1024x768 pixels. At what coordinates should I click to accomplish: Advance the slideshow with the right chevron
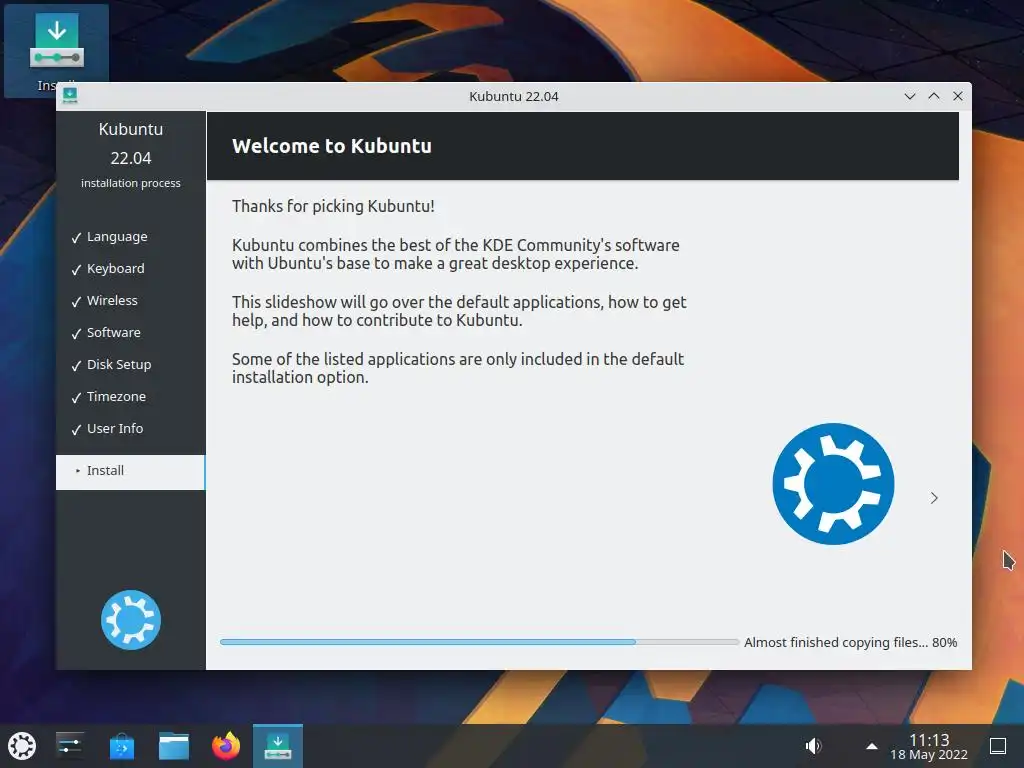934,498
